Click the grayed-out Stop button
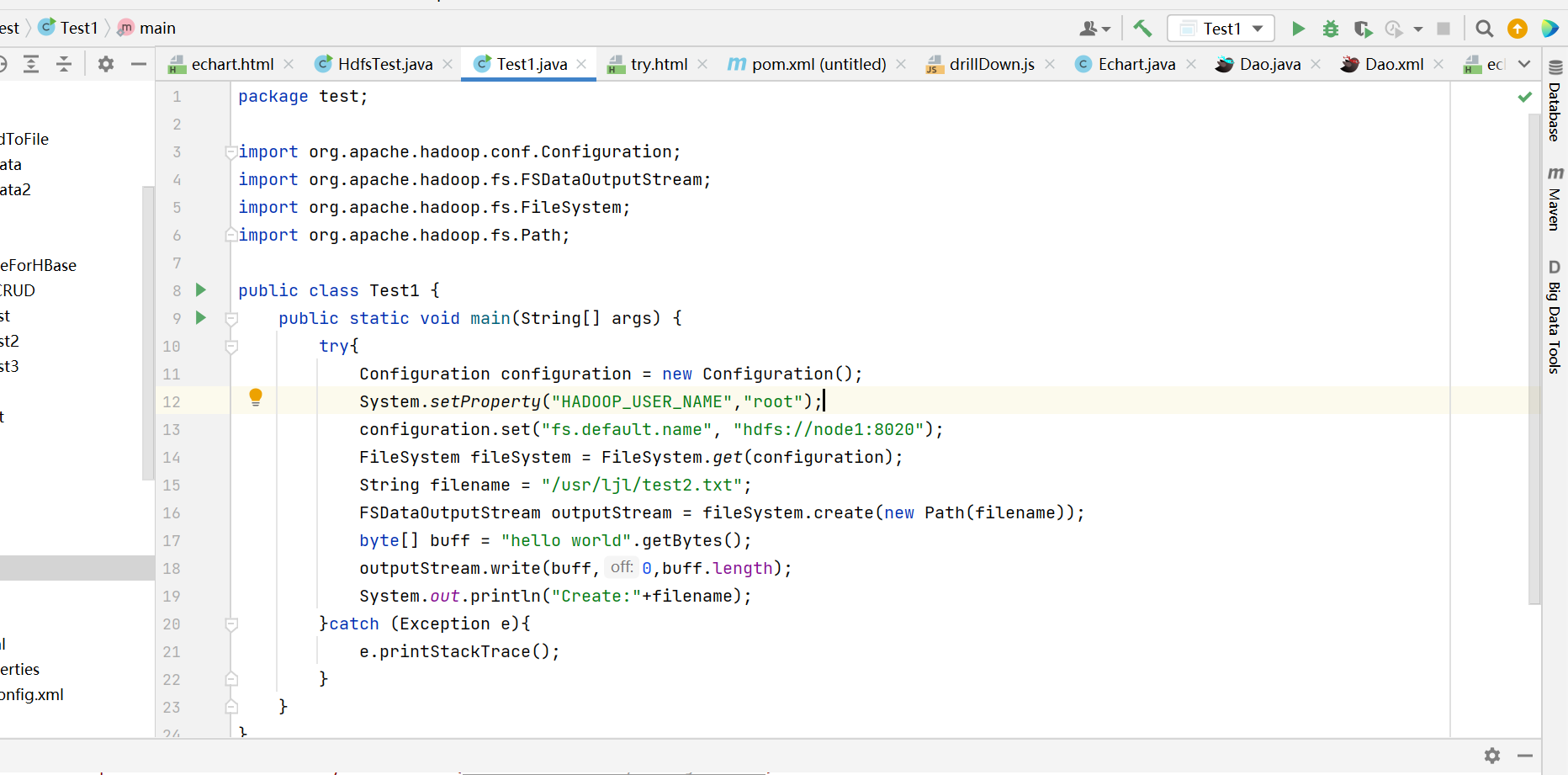The image size is (1568, 775). [1444, 29]
